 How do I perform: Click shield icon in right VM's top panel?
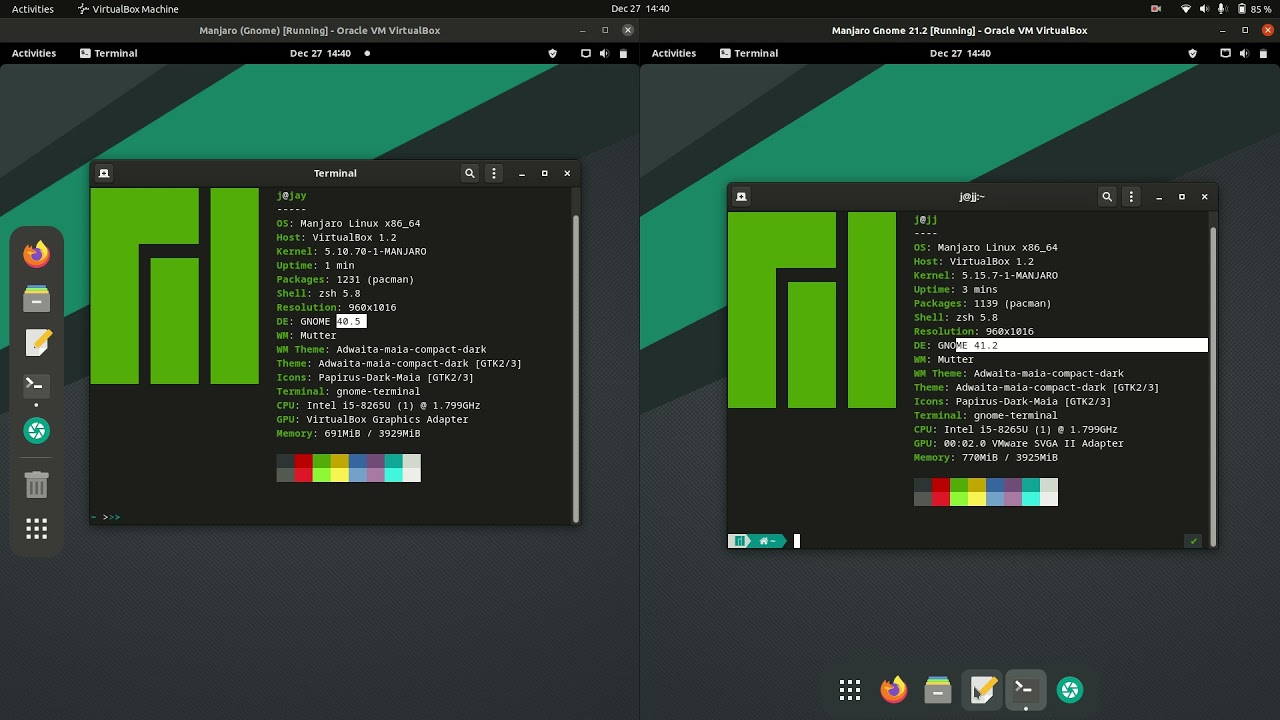1192,53
